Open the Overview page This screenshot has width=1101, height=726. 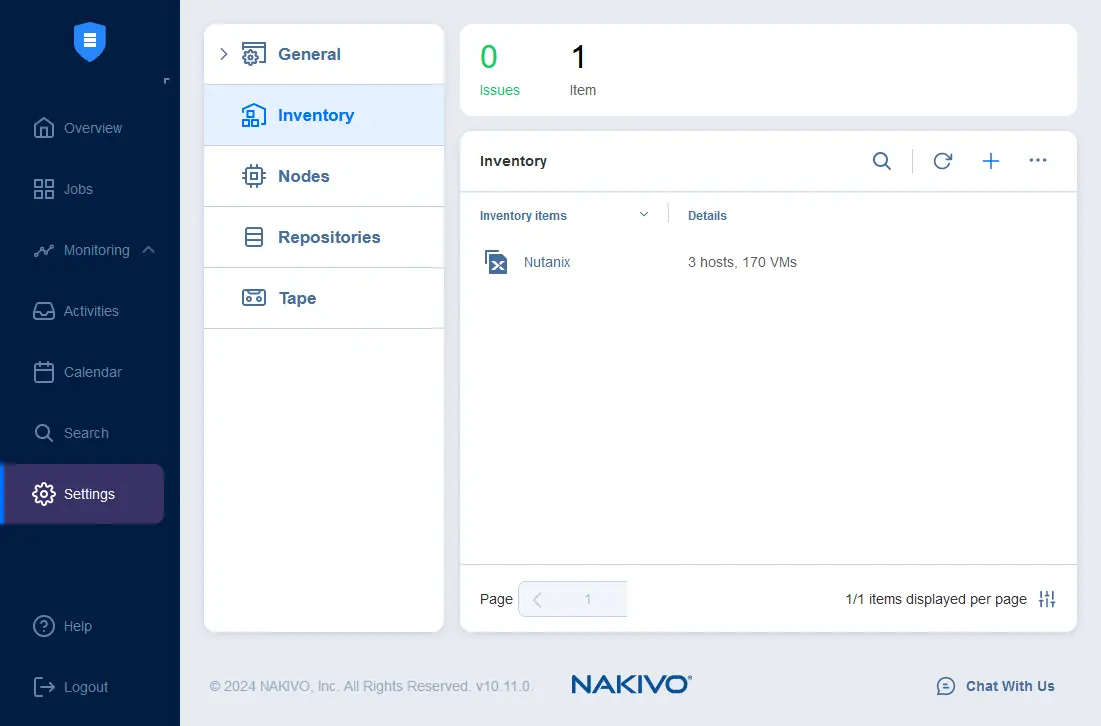pos(77,128)
